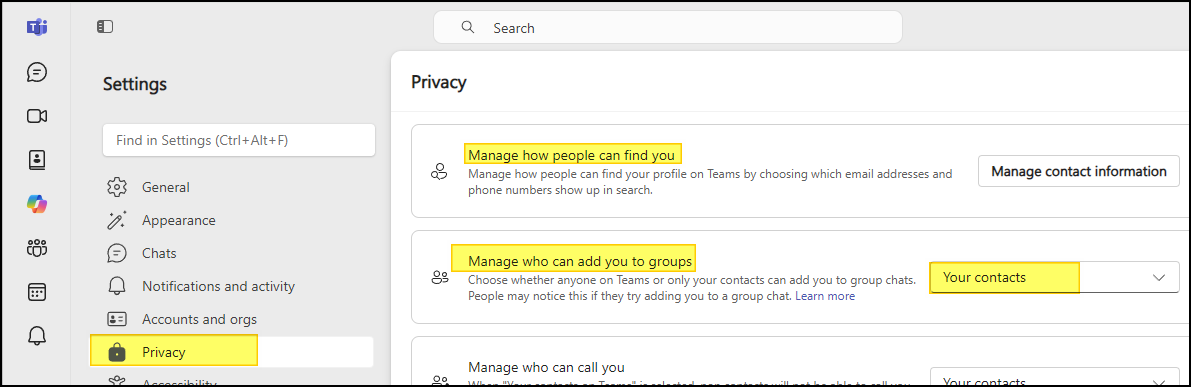Click Manage contact information button
Screen dimensions: 1191x387
click(1079, 171)
